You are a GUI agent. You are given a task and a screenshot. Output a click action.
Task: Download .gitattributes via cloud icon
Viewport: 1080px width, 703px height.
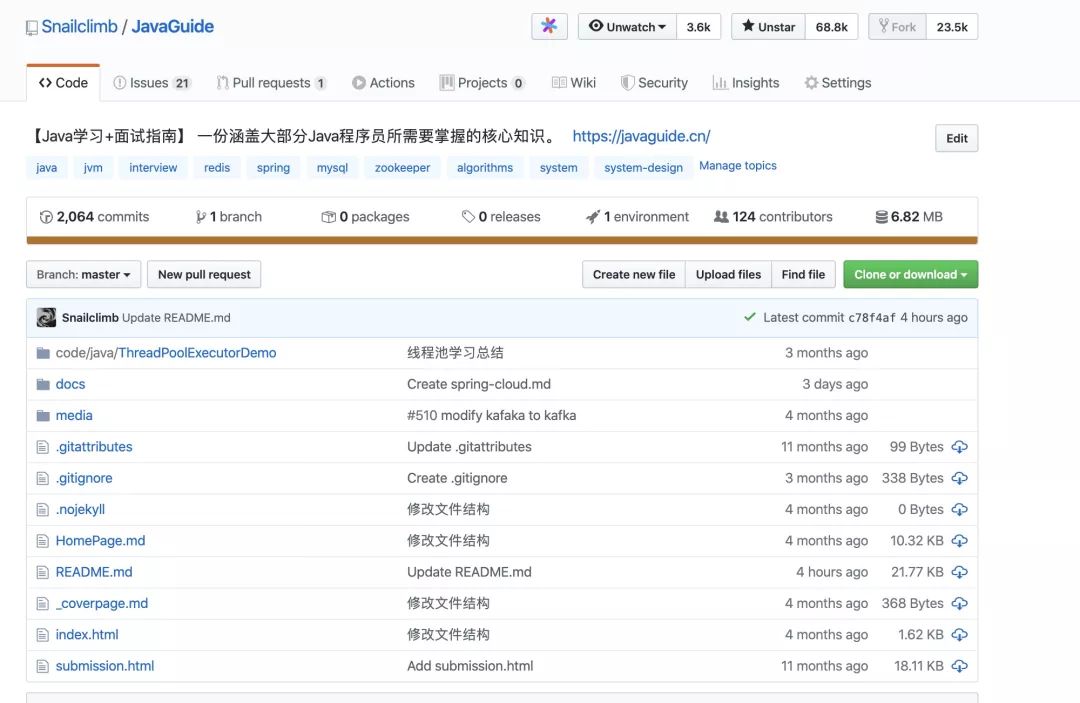coord(959,447)
